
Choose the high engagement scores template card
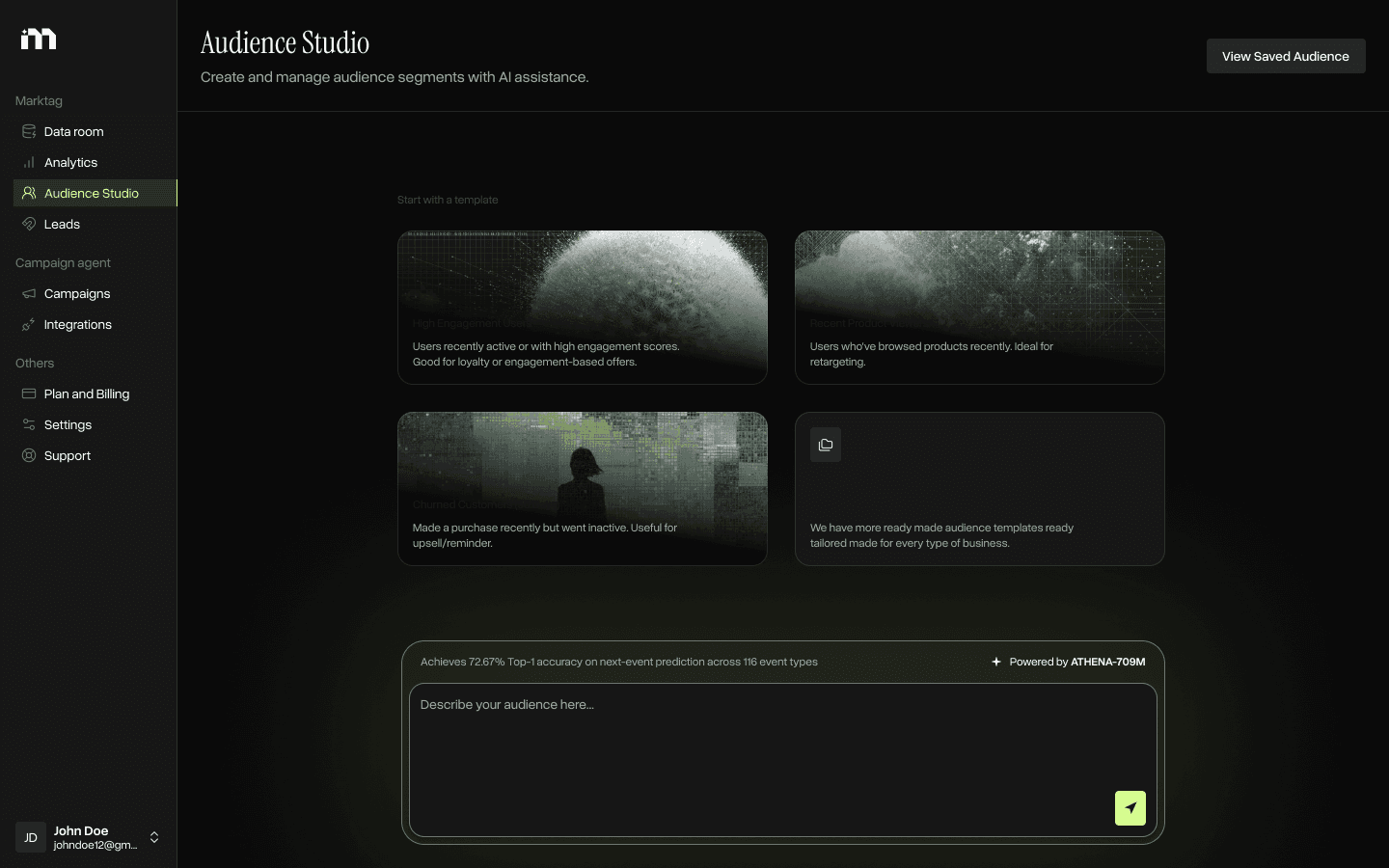(x=583, y=308)
